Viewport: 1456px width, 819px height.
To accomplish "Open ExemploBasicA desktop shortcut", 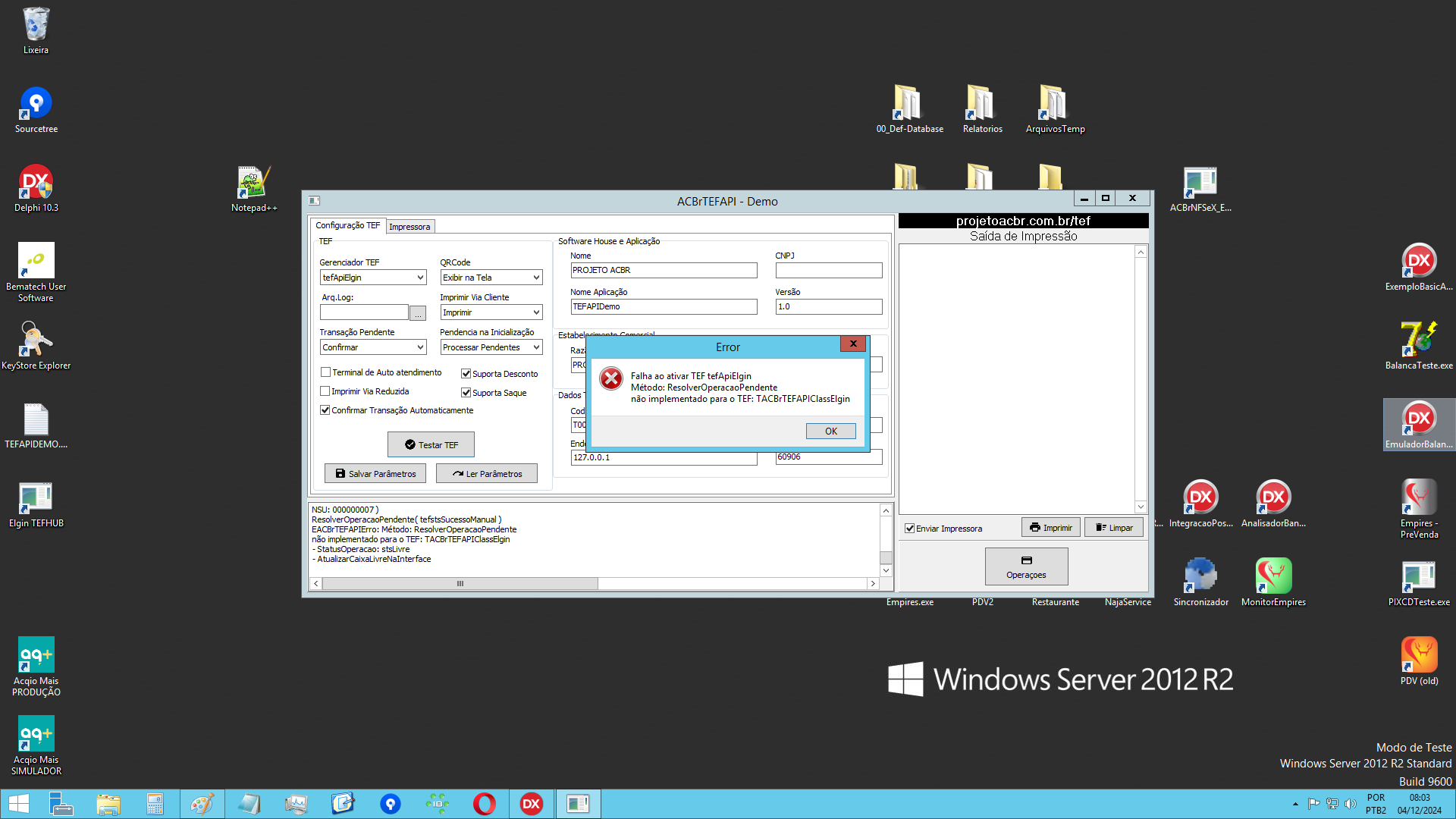I will coord(1419,268).
